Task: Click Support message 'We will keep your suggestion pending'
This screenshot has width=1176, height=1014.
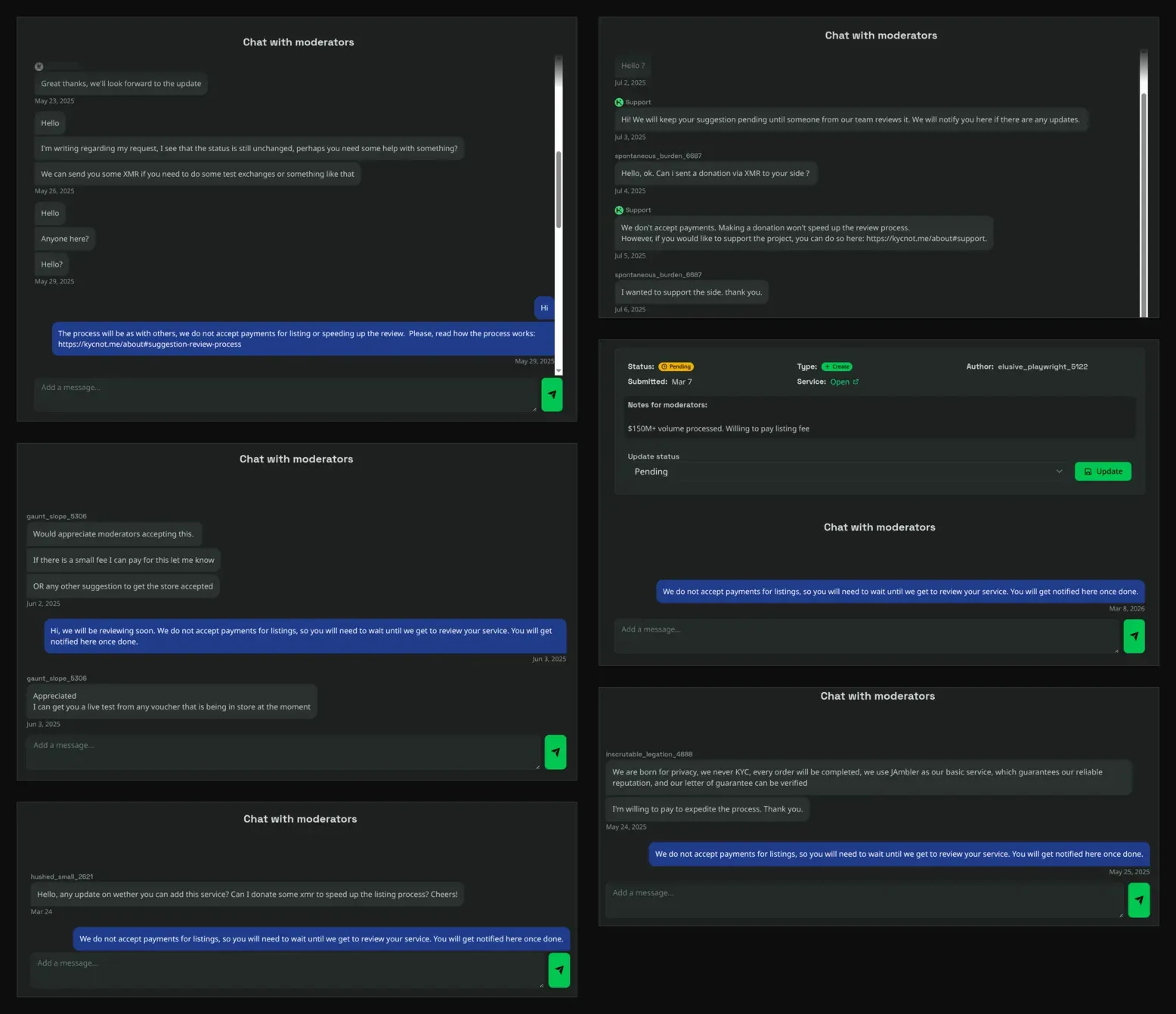Action: (850, 119)
